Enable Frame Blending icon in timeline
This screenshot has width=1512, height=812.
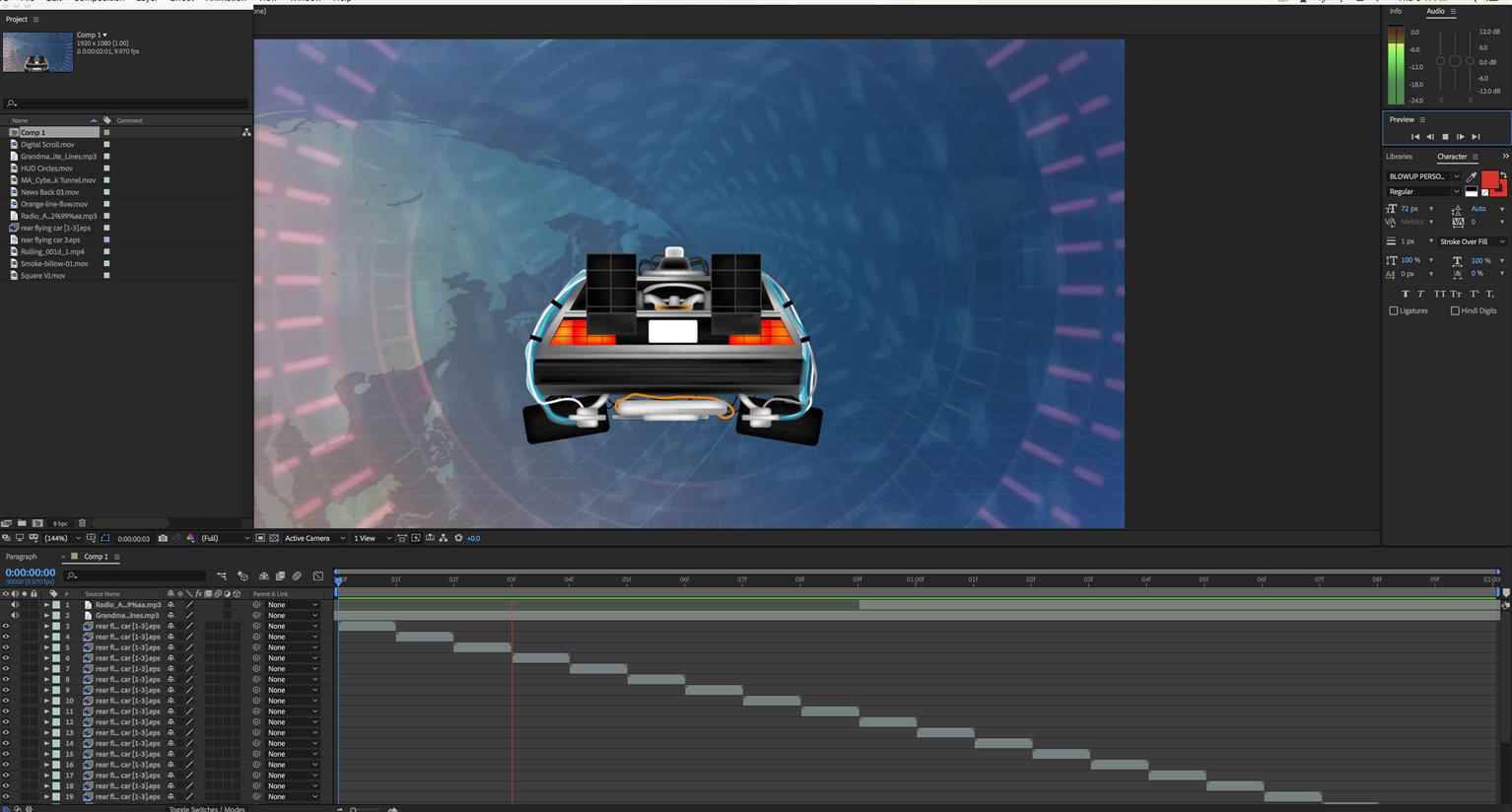coord(280,575)
